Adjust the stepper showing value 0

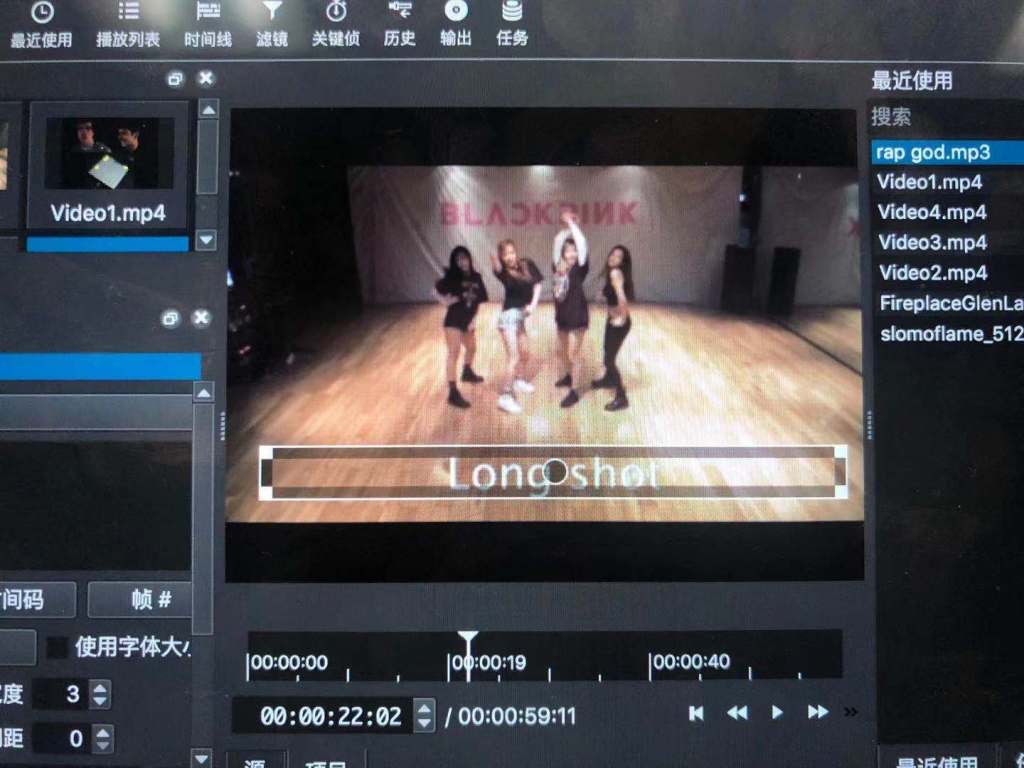(x=100, y=739)
